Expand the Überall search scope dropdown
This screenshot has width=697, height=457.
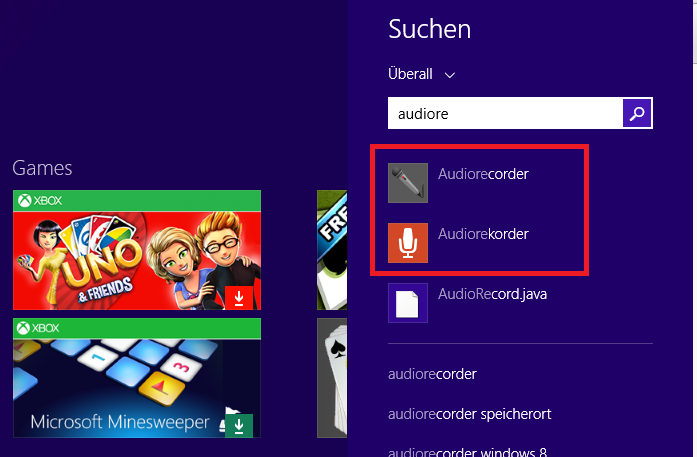click(421, 74)
